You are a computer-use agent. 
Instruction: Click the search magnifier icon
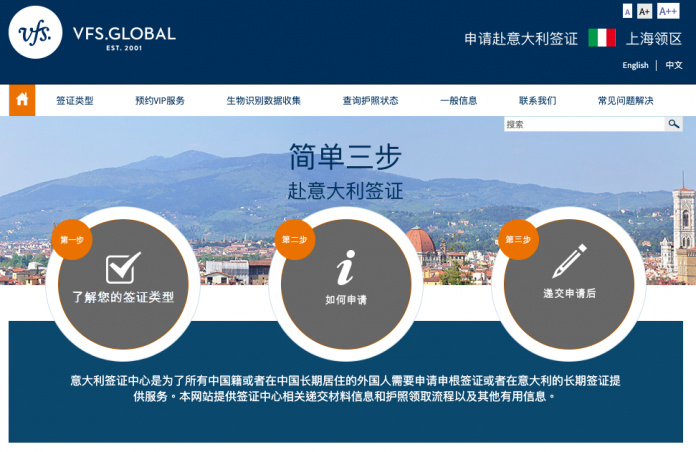(674, 124)
